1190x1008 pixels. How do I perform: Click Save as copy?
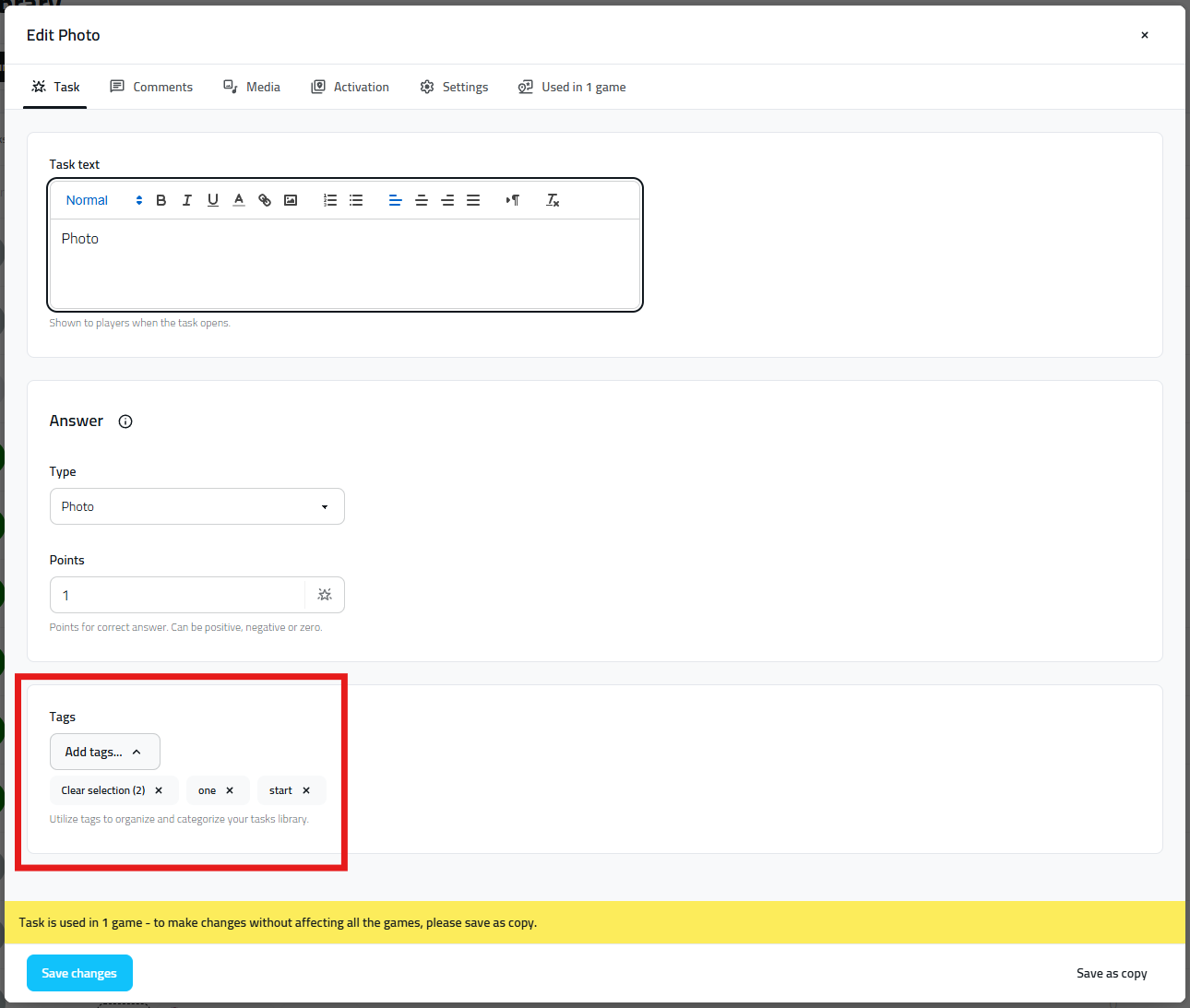(1112, 973)
